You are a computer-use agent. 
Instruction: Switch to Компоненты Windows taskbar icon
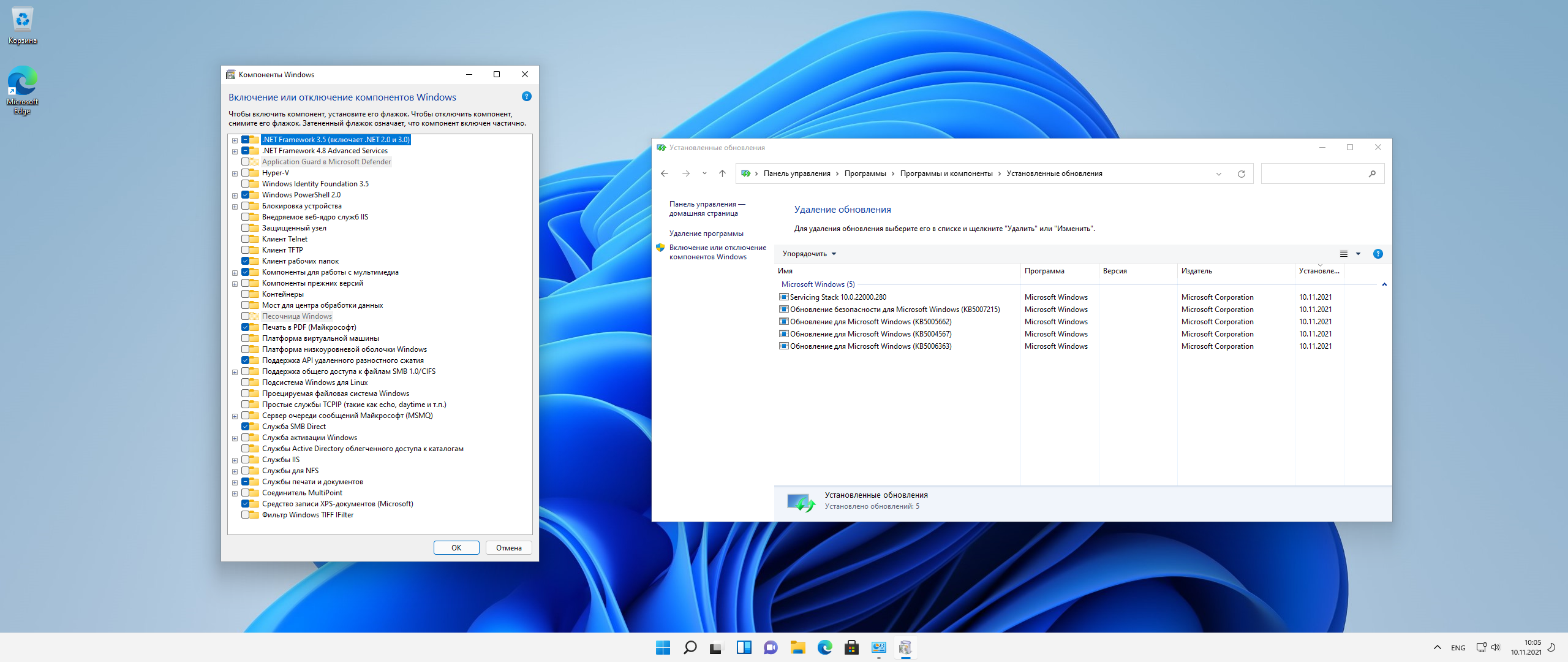pyautogui.click(x=906, y=647)
